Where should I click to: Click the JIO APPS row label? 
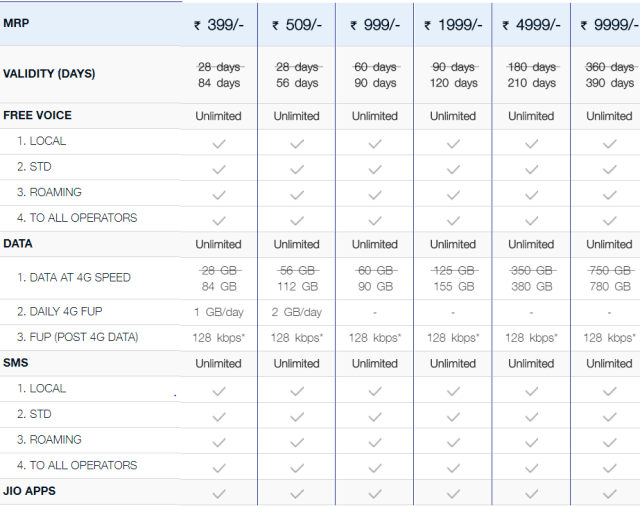[x=29, y=491]
